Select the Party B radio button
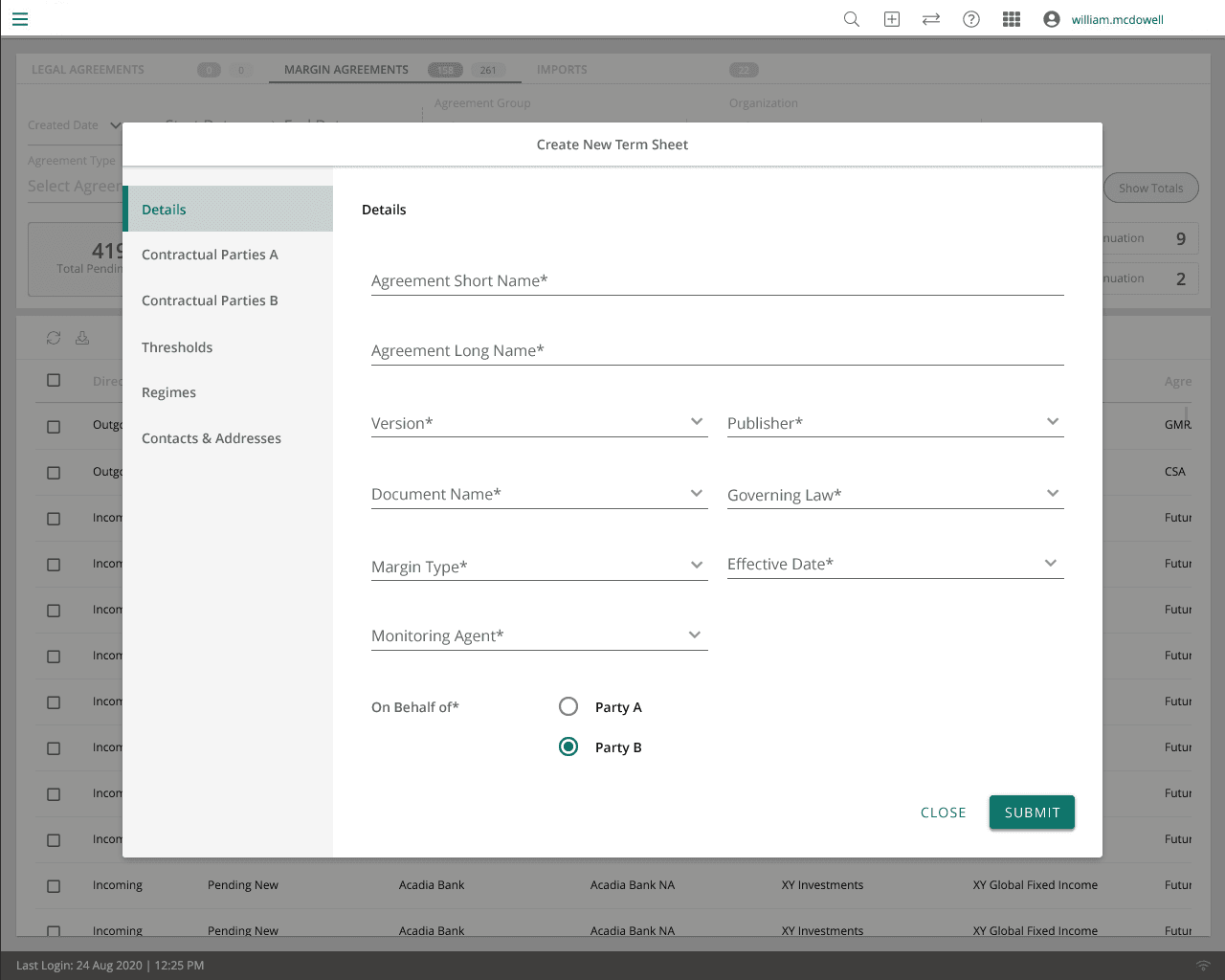 [568, 746]
